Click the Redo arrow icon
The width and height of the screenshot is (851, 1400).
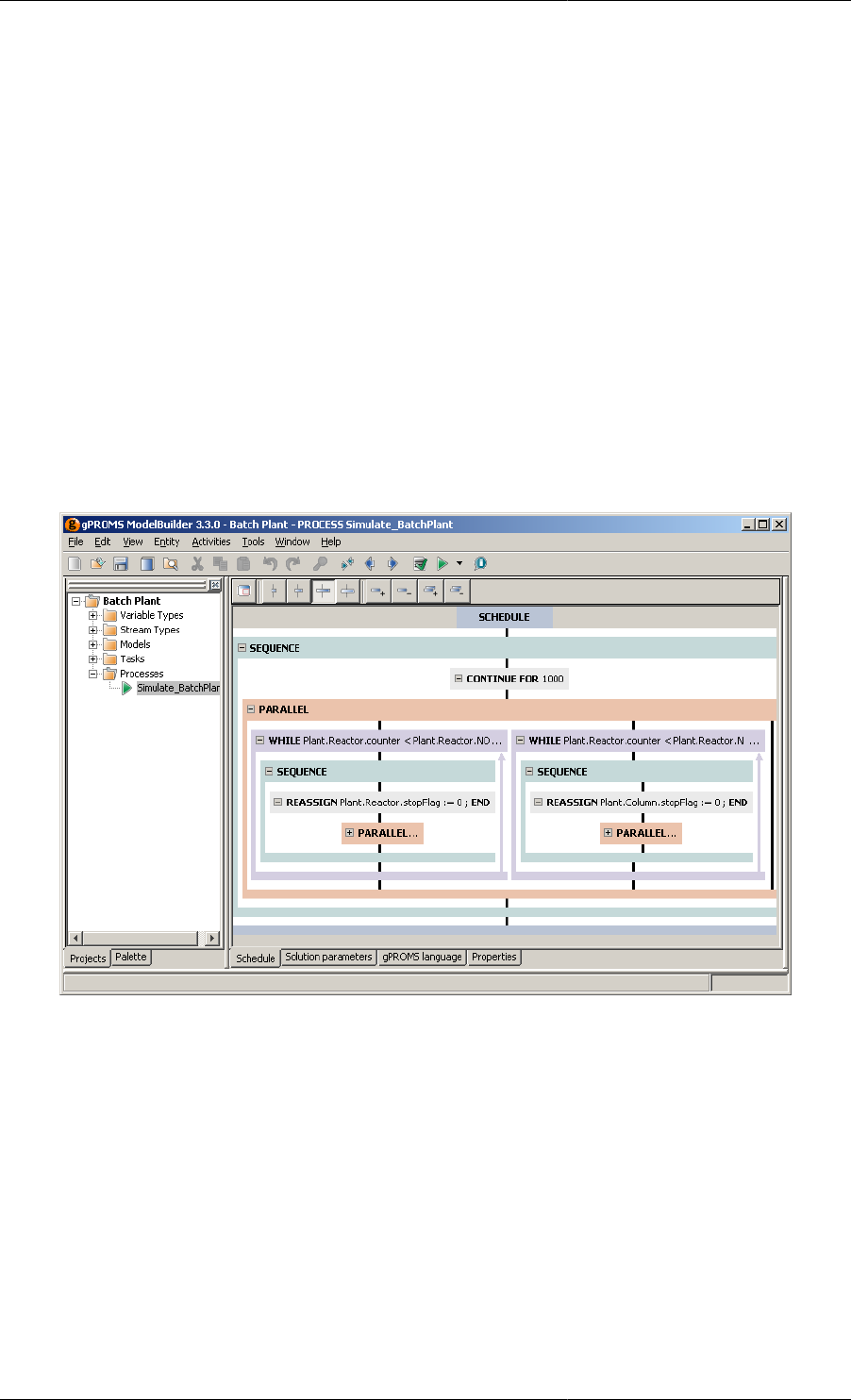[293, 564]
